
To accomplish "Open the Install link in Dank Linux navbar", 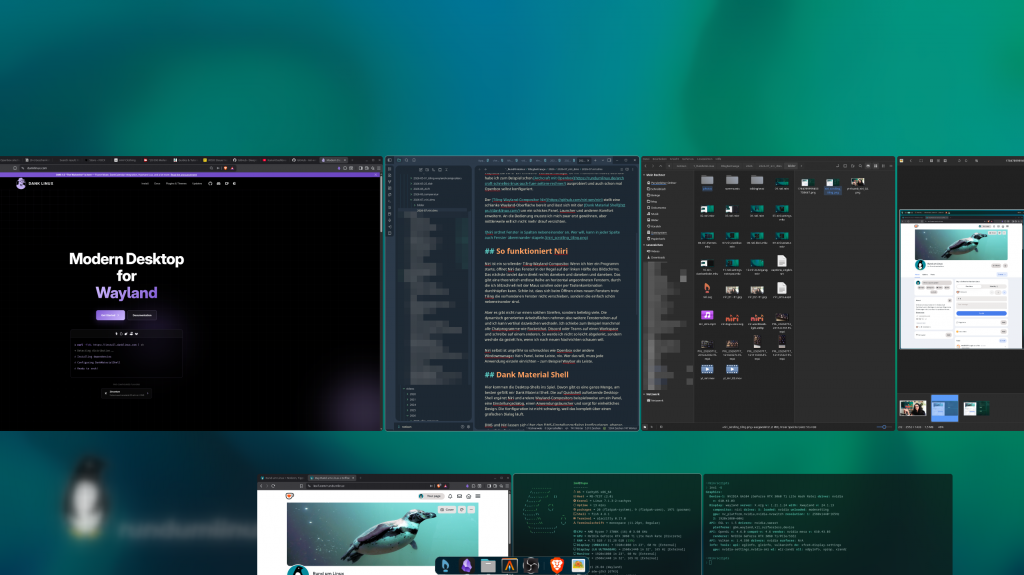I will 145,184.
